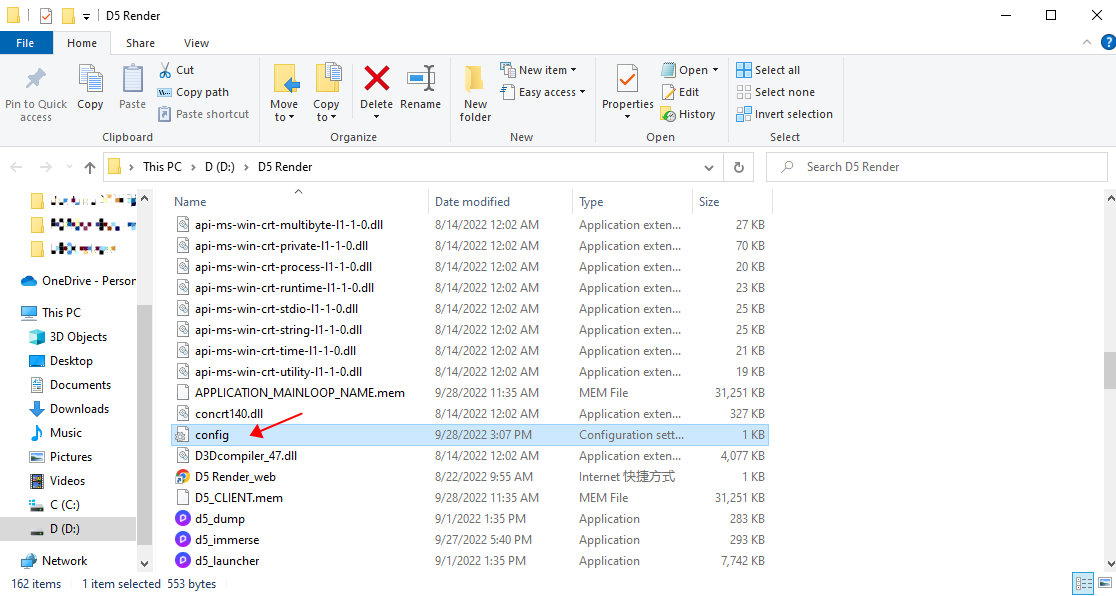
Task: Open the File menu
Action: pyautogui.click(x=26, y=42)
